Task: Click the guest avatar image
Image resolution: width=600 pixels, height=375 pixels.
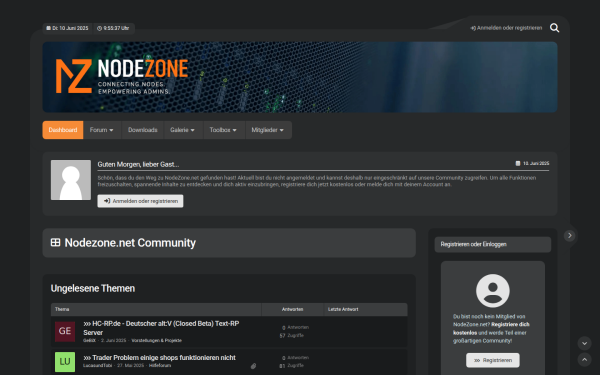Action: 71,180
